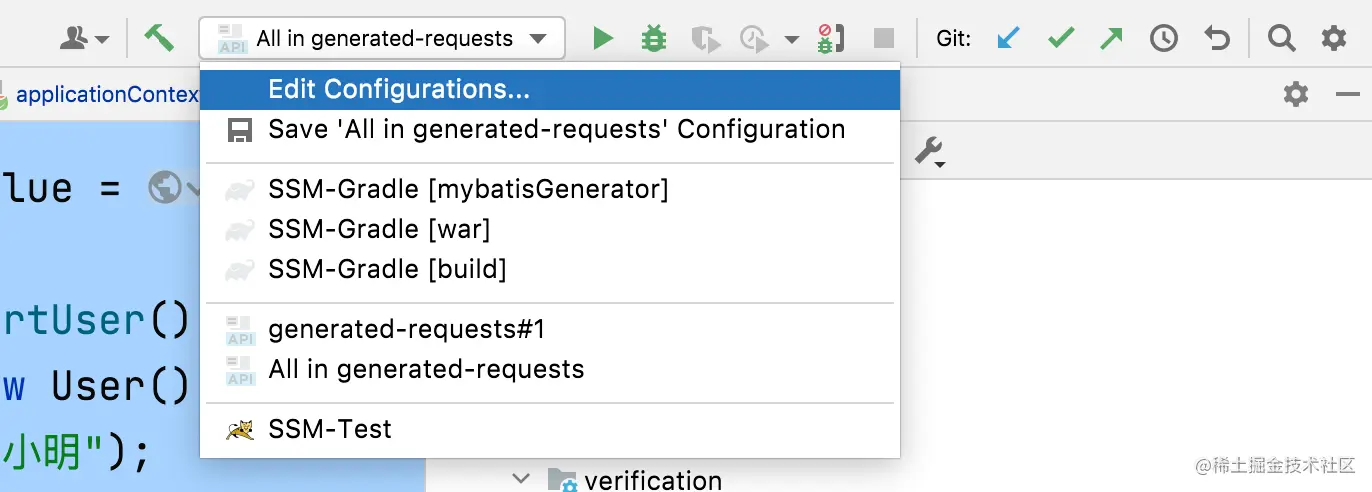This screenshot has height=492, width=1372.
Task: Select the SSM-Test Tomcat configuration
Action: click(330, 429)
